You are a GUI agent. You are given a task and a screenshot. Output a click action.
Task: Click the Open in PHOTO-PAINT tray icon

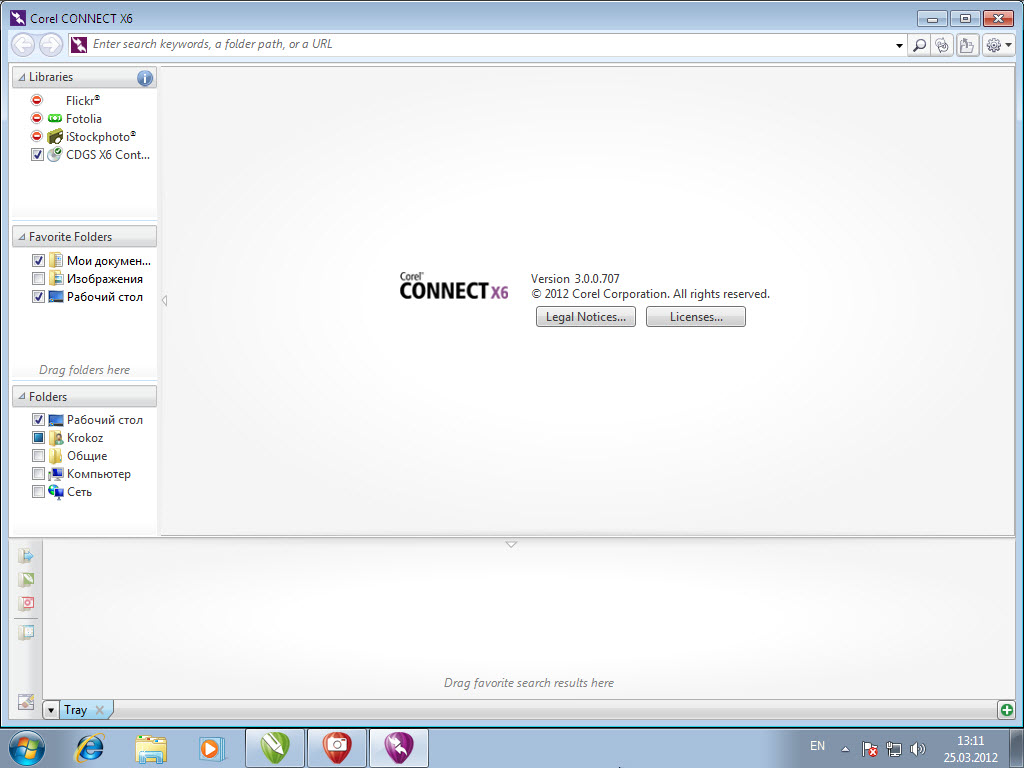point(27,604)
